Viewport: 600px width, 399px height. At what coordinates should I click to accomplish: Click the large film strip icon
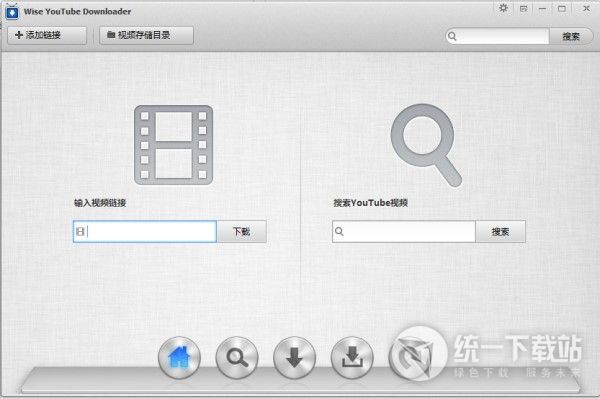click(x=173, y=145)
